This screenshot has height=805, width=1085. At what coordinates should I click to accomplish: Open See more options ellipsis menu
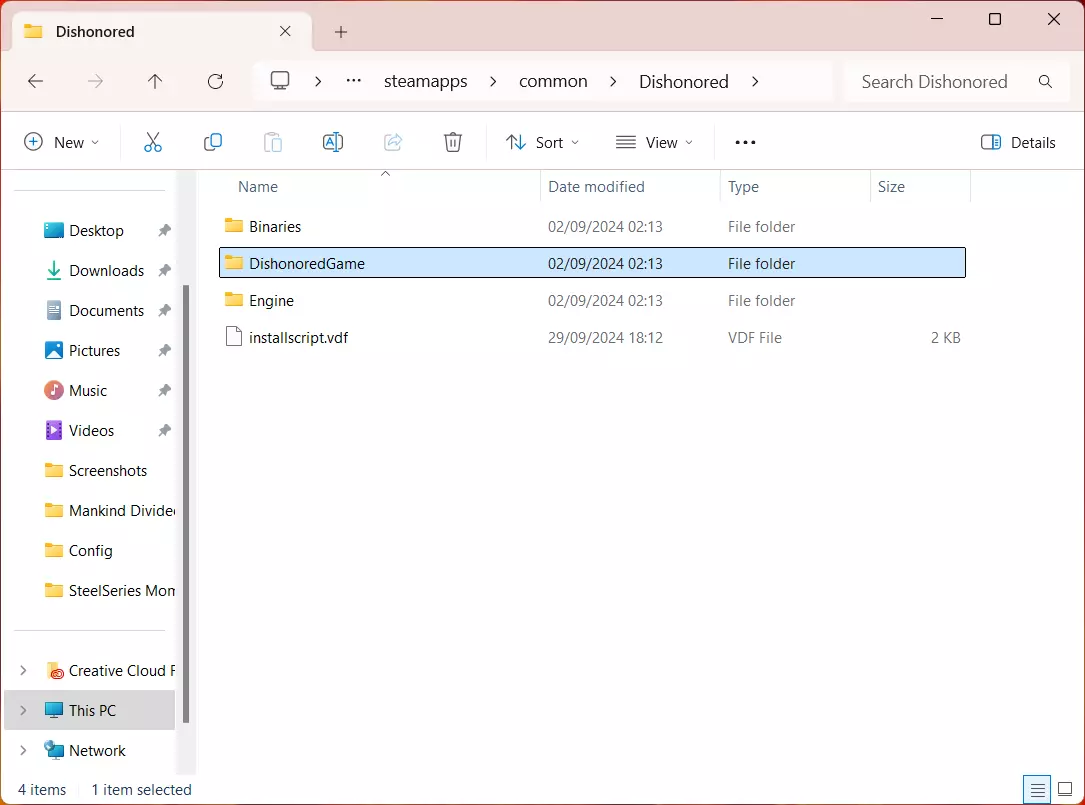[x=745, y=142]
